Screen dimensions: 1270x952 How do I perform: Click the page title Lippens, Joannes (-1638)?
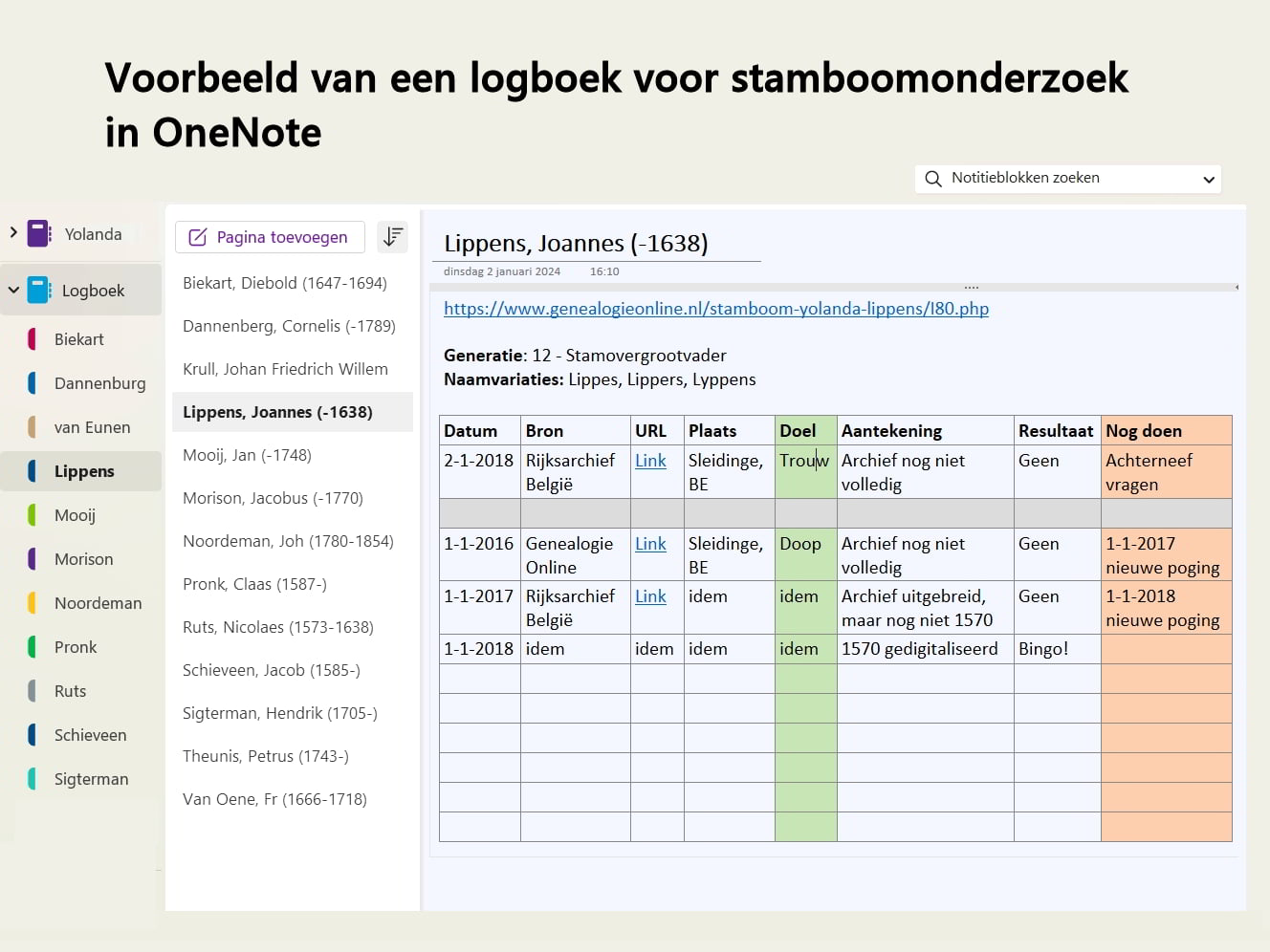tap(576, 244)
